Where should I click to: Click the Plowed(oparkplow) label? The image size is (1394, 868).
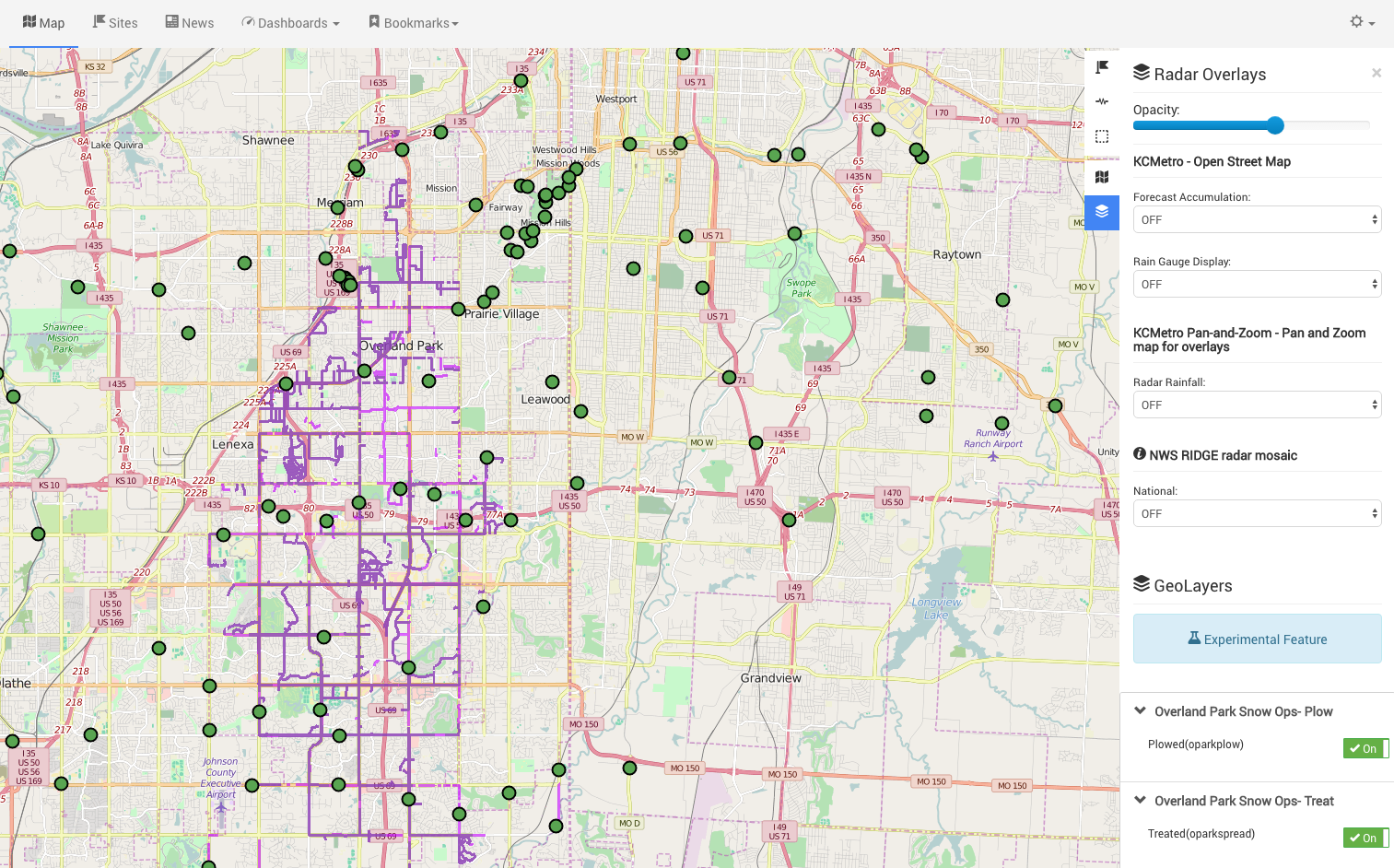(1195, 745)
